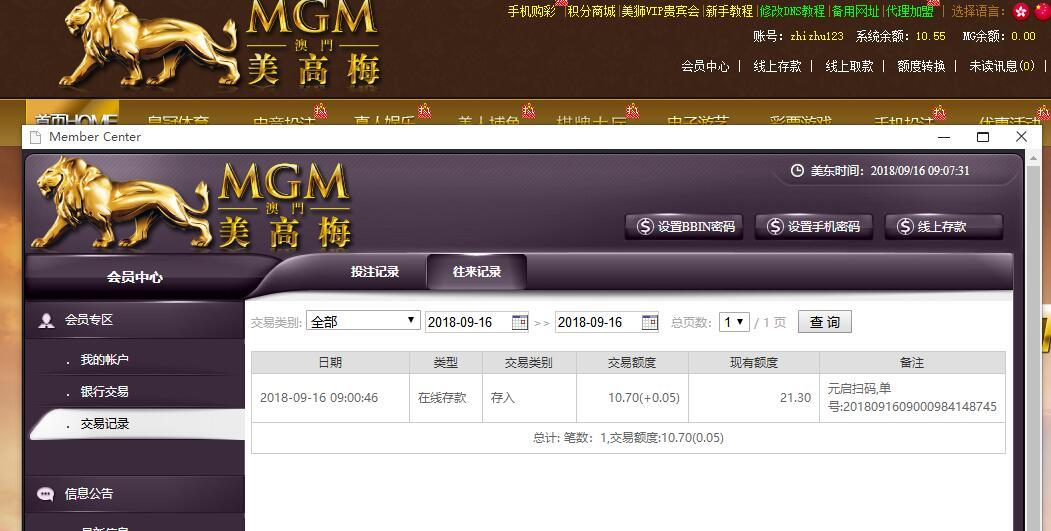The image size is (1051, 531).
Task: Switch to the 往来记录 tab
Action: (477, 272)
